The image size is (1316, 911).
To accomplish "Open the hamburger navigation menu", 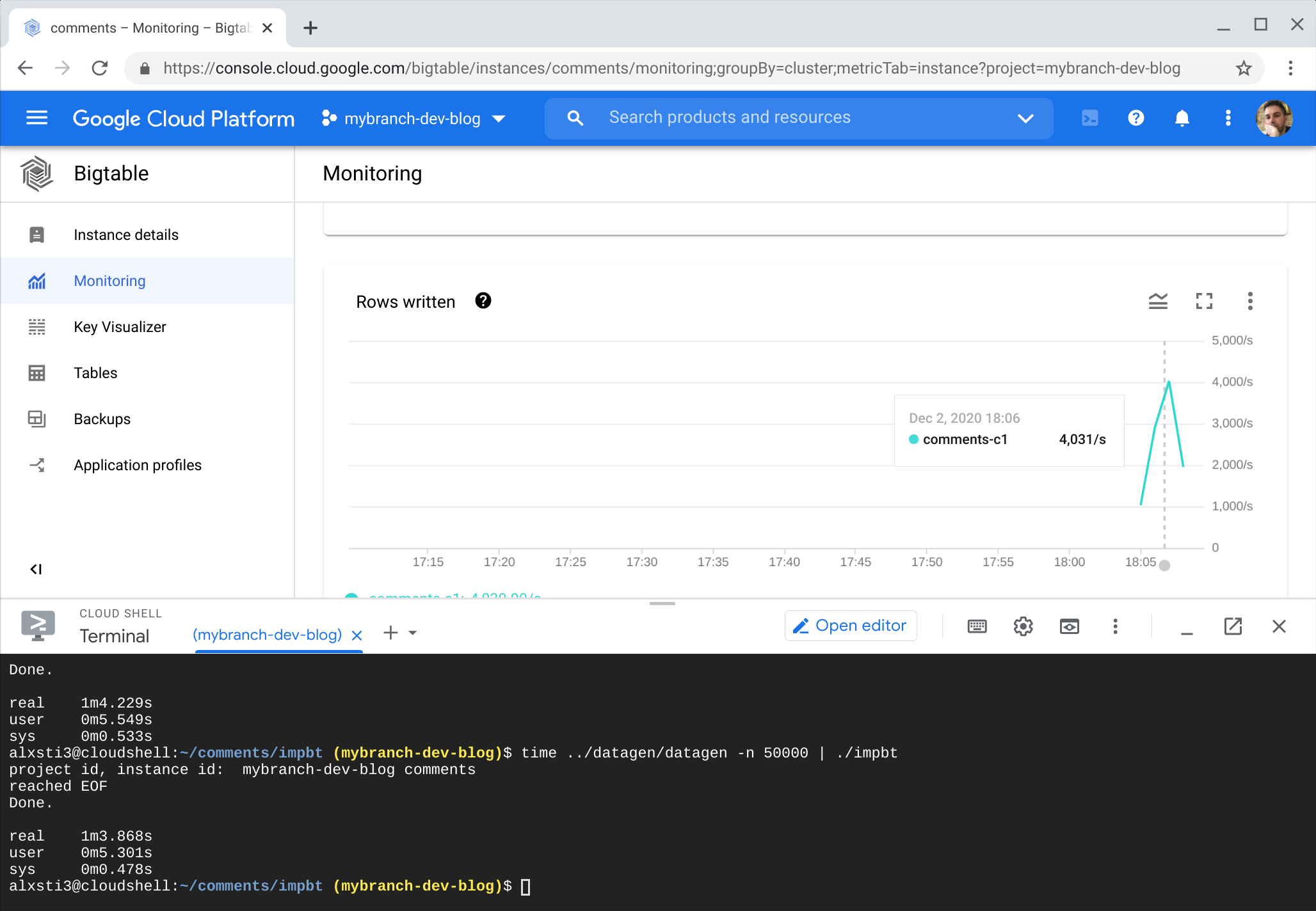I will pos(36,118).
